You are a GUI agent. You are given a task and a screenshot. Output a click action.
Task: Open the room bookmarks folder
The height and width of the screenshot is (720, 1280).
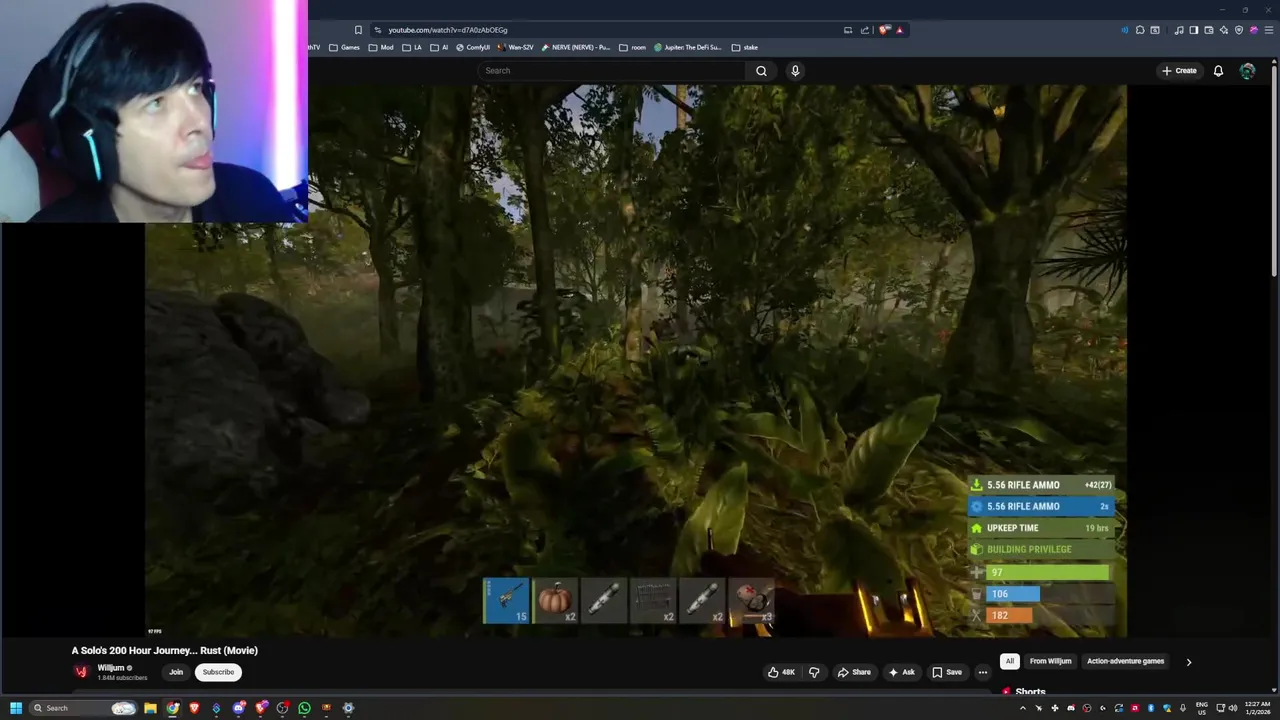point(633,47)
